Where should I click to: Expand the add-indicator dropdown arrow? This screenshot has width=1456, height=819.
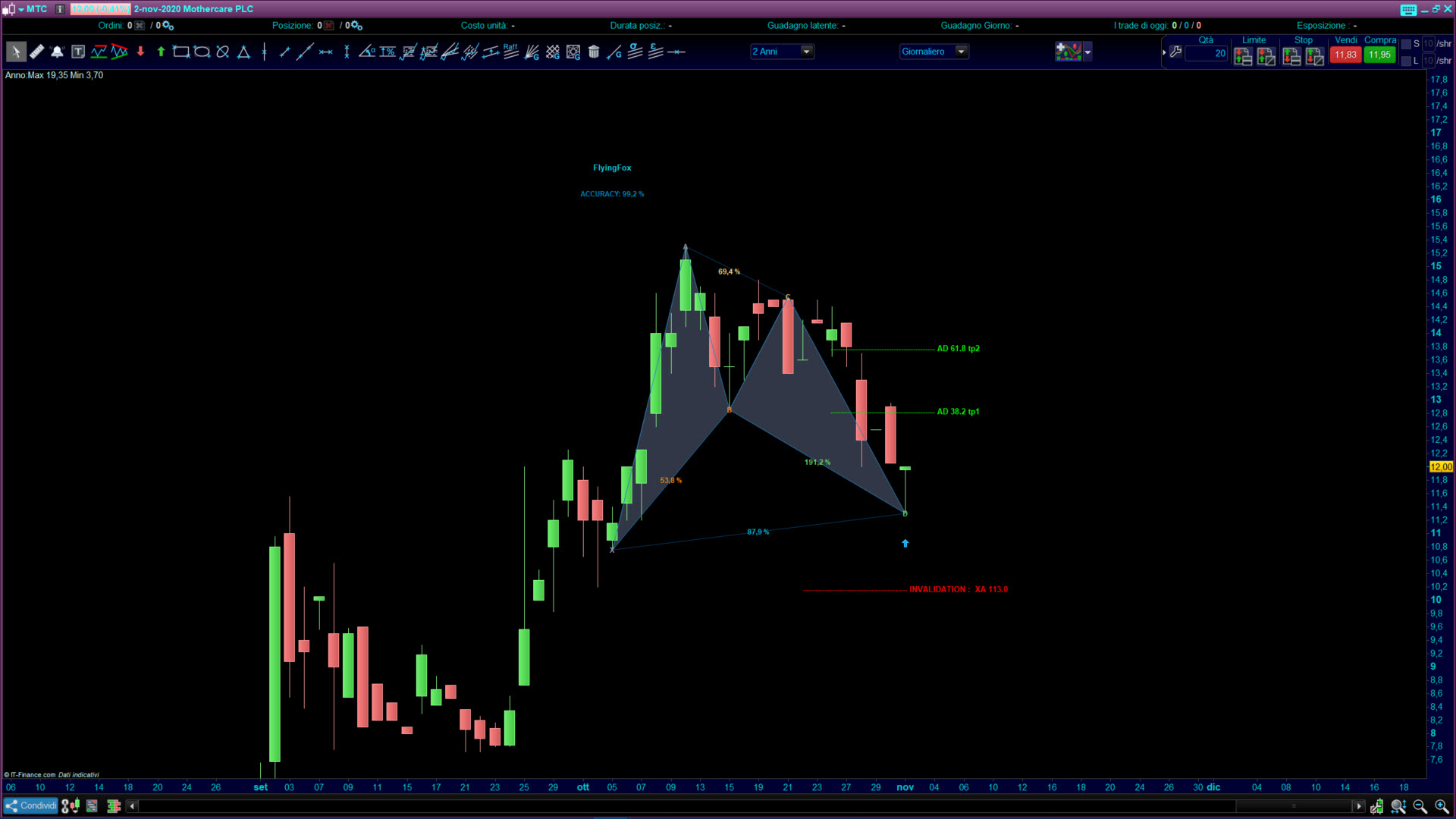tap(1087, 52)
